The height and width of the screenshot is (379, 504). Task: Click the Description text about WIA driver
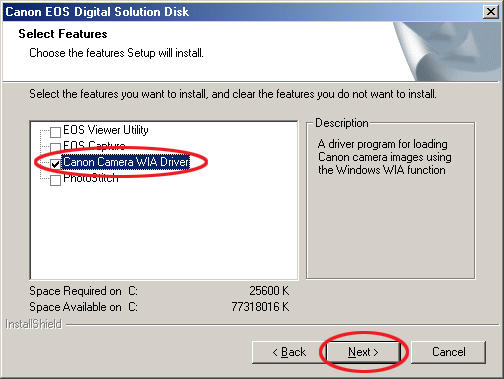(x=384, y=157)
